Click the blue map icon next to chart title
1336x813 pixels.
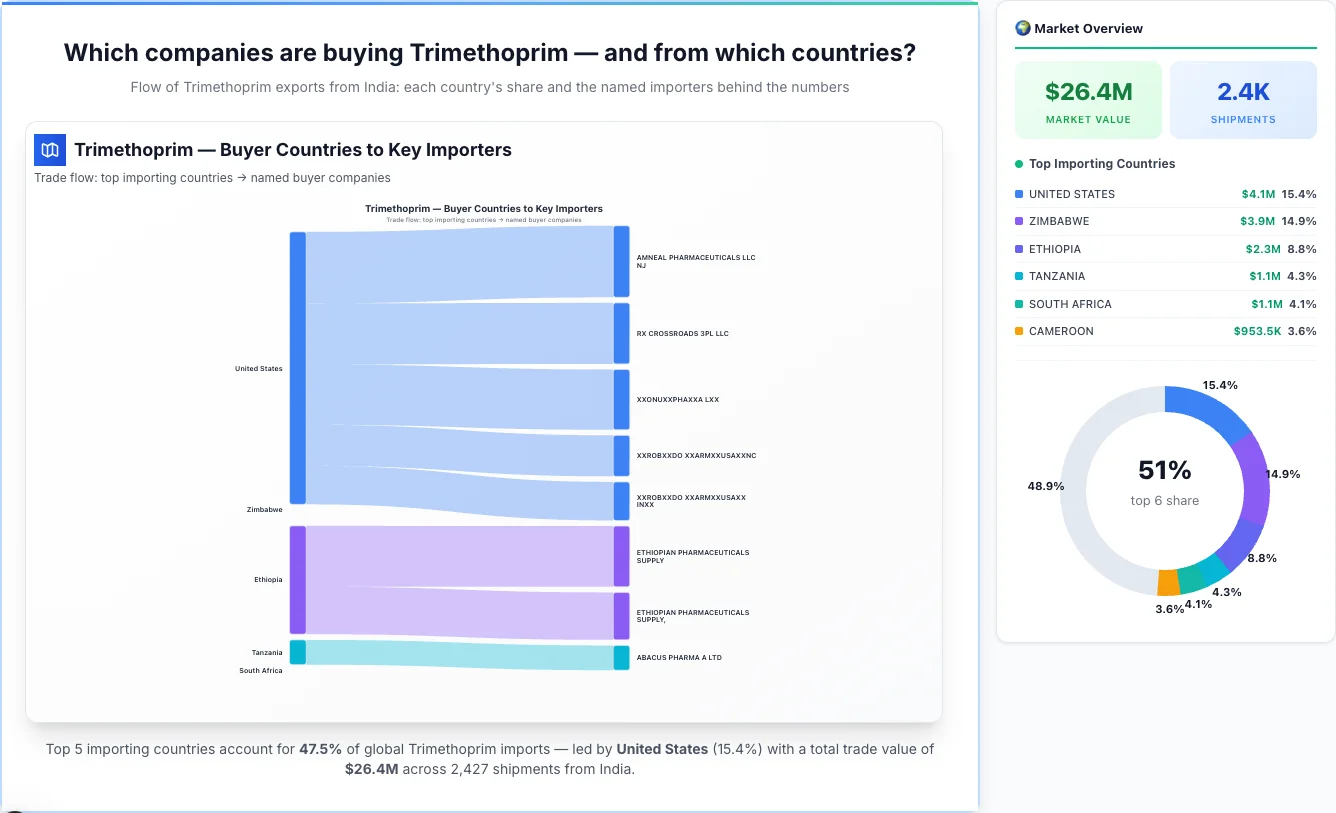(49, 149)
